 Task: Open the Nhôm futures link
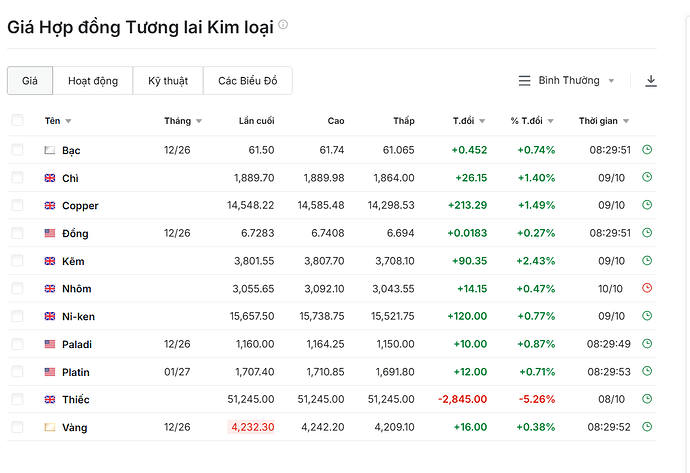click(x=77, y=289)
